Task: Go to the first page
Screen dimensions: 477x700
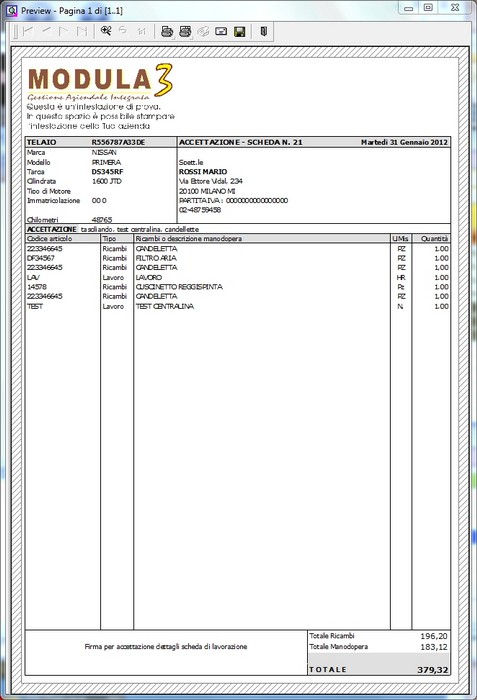Action: 28,31
